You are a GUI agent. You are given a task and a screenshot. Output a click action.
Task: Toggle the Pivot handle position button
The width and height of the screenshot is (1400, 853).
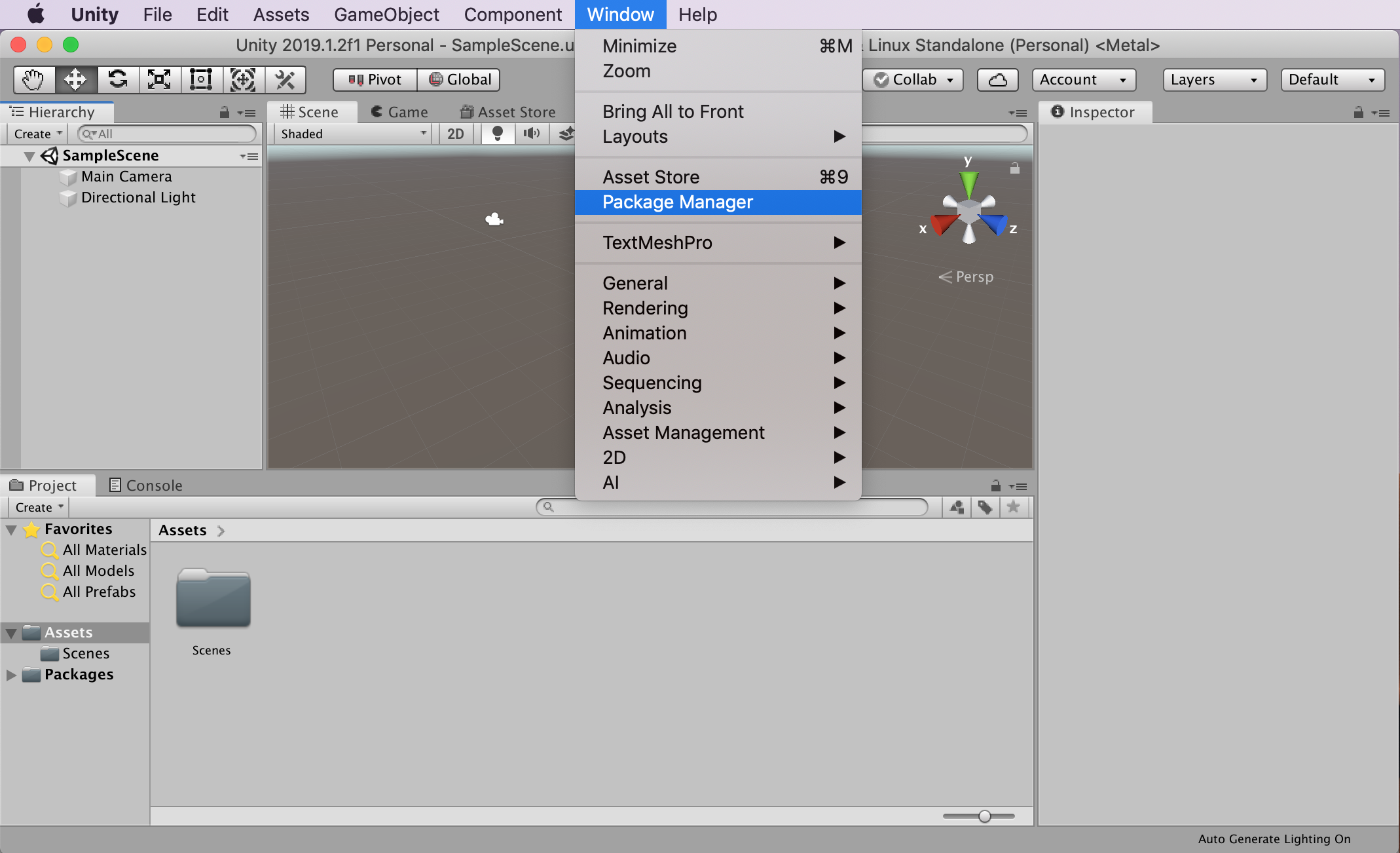coord(375,80)
